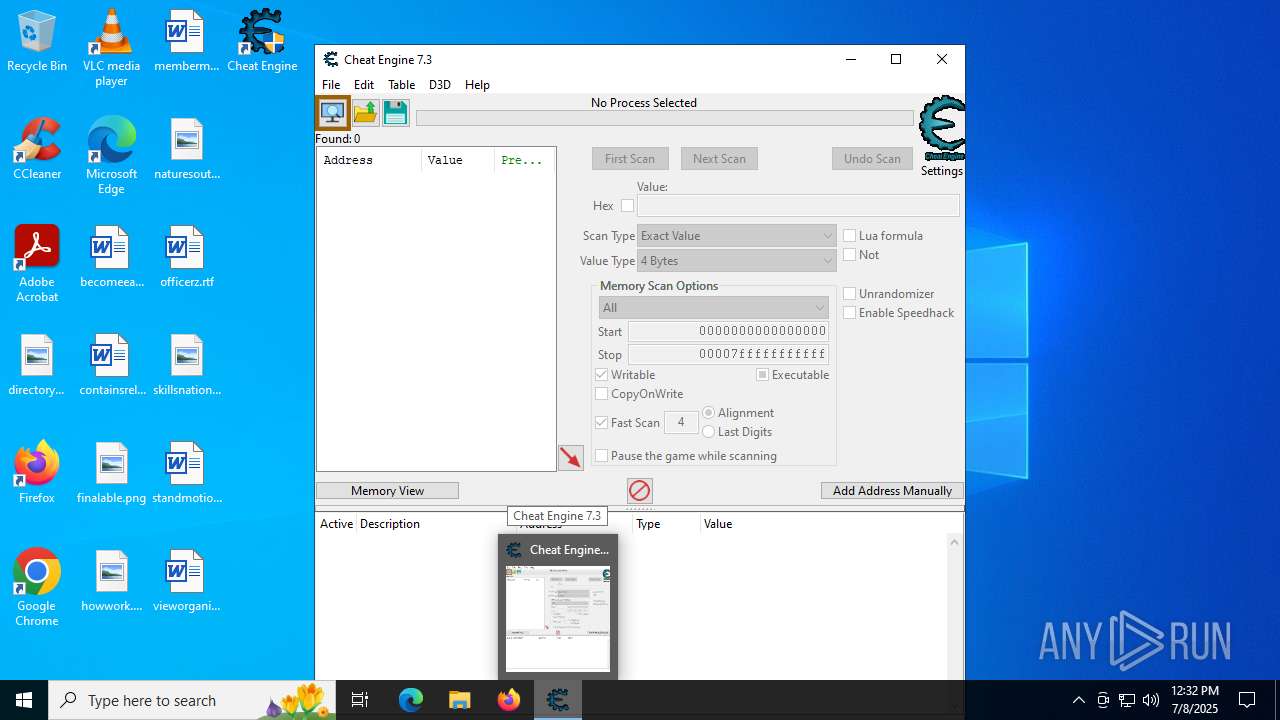Image resolution: width=1280 pixels, height=720 pixels.
Task: Open the process list (select process icon)
Action: (x=333, y=112)
